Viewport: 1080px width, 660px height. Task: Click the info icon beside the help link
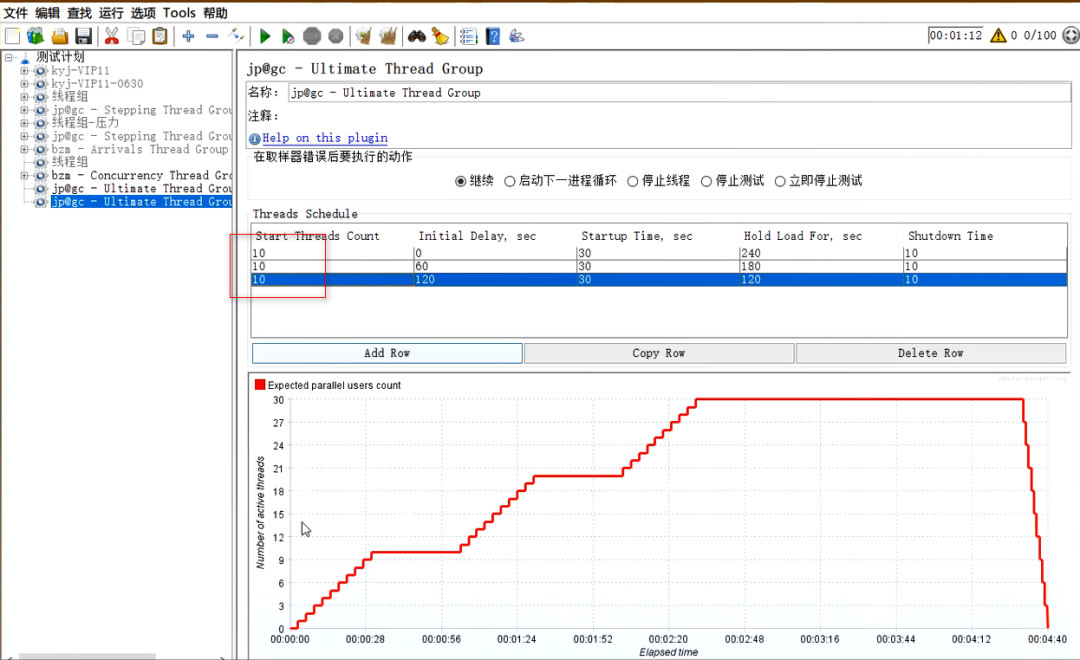pos(254,138)
